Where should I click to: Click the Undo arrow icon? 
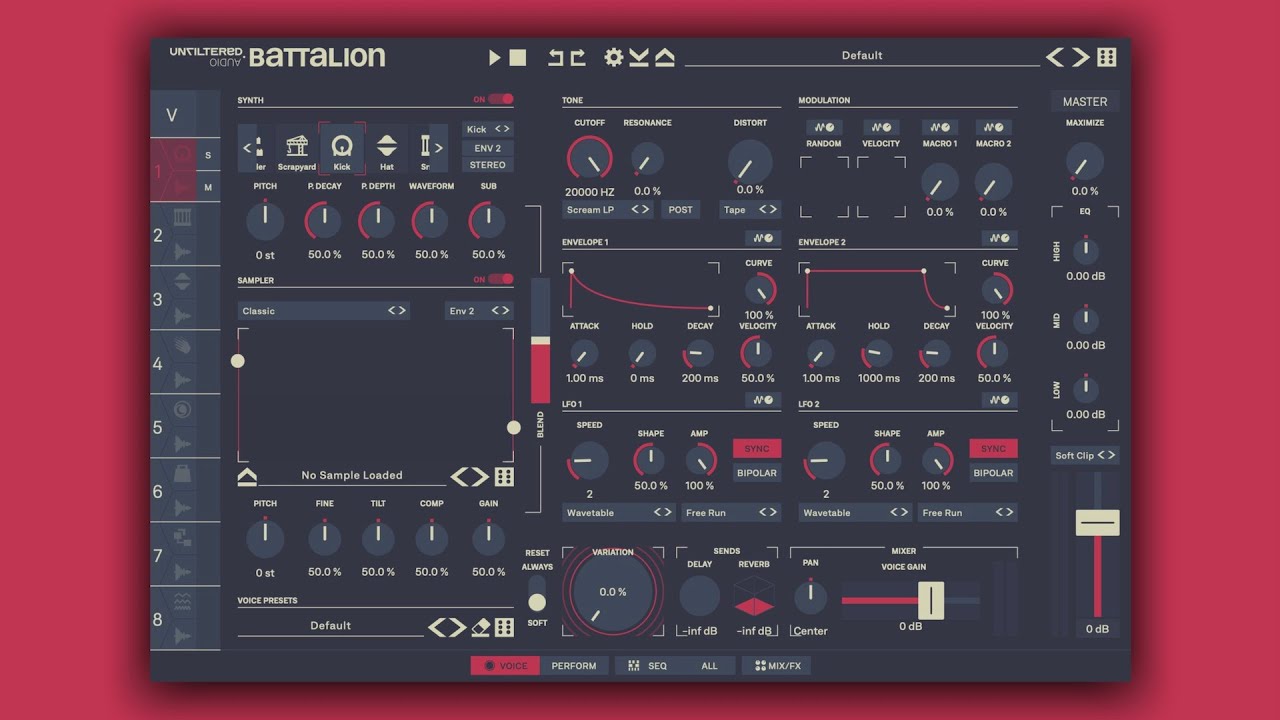(x=556, y=58)
